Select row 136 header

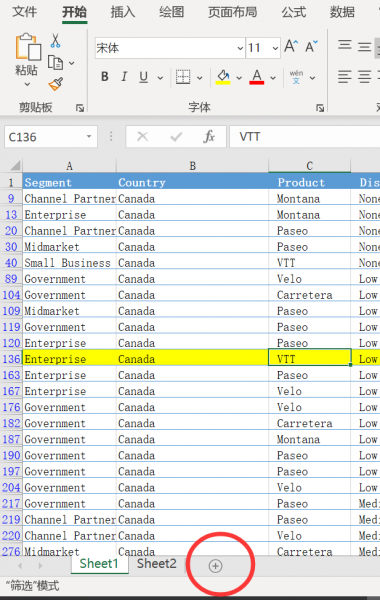coord(11,359)
